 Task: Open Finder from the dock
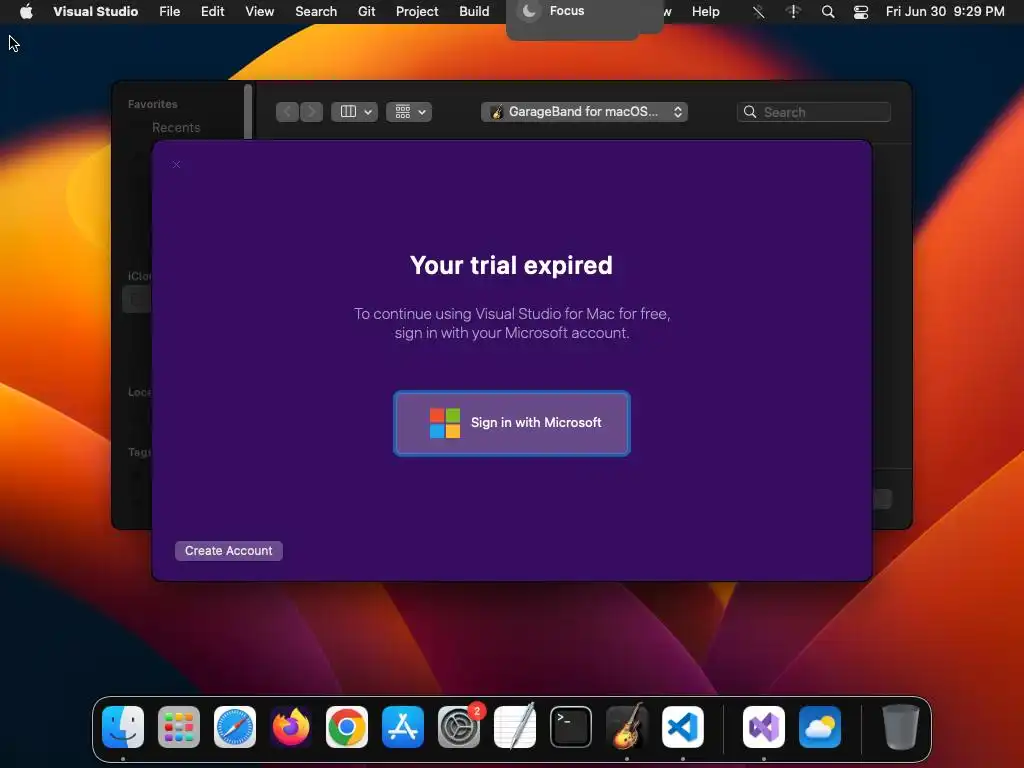pyautogui.click(x=123, y=727)
